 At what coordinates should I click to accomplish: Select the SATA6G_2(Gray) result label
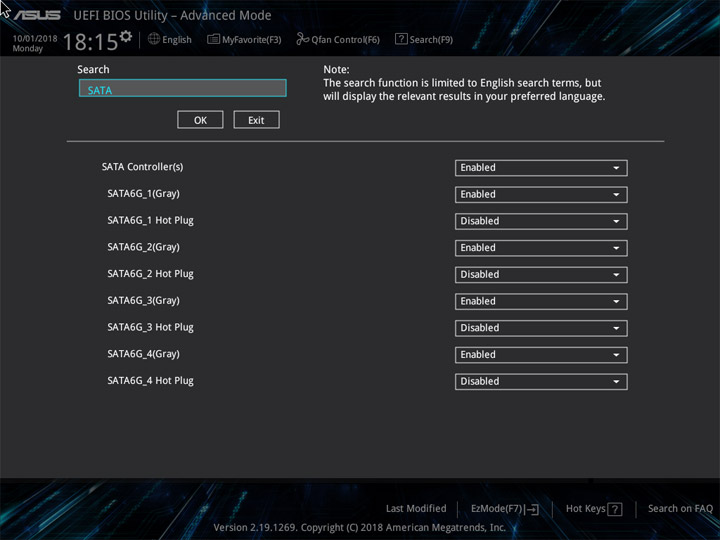[x=143, y=247]
